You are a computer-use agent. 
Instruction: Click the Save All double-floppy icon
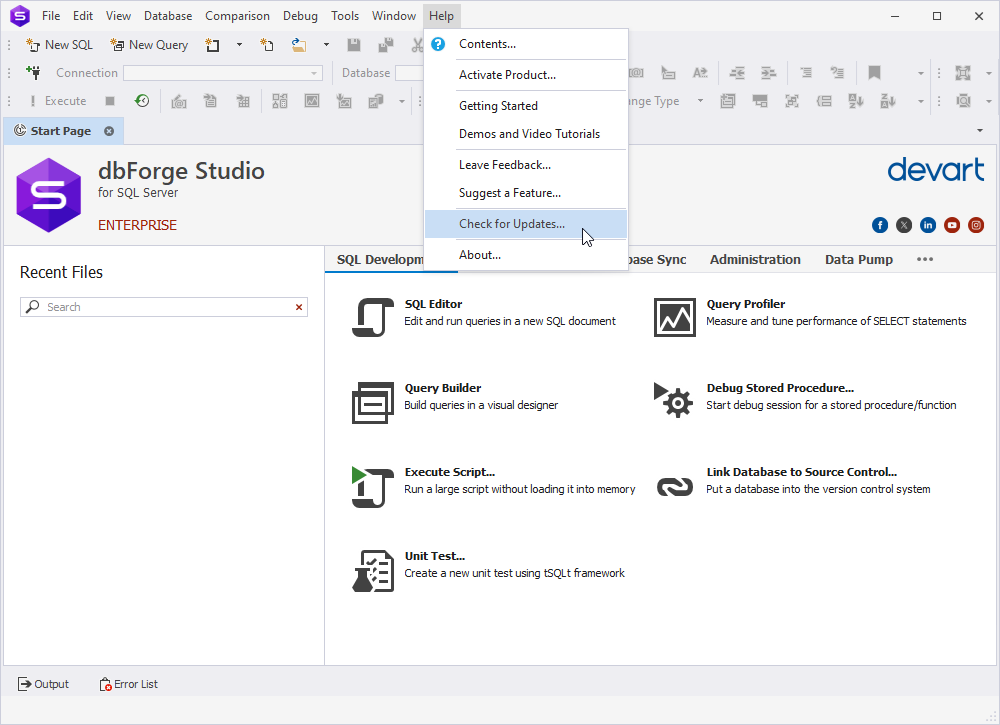pyautogui.click(x=385, y=45)
